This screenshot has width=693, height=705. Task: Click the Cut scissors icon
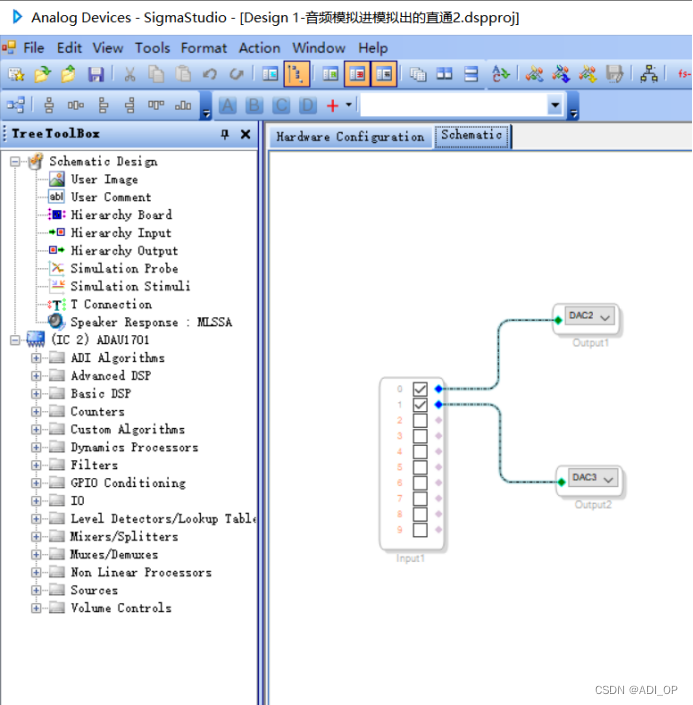pos(130,74)
